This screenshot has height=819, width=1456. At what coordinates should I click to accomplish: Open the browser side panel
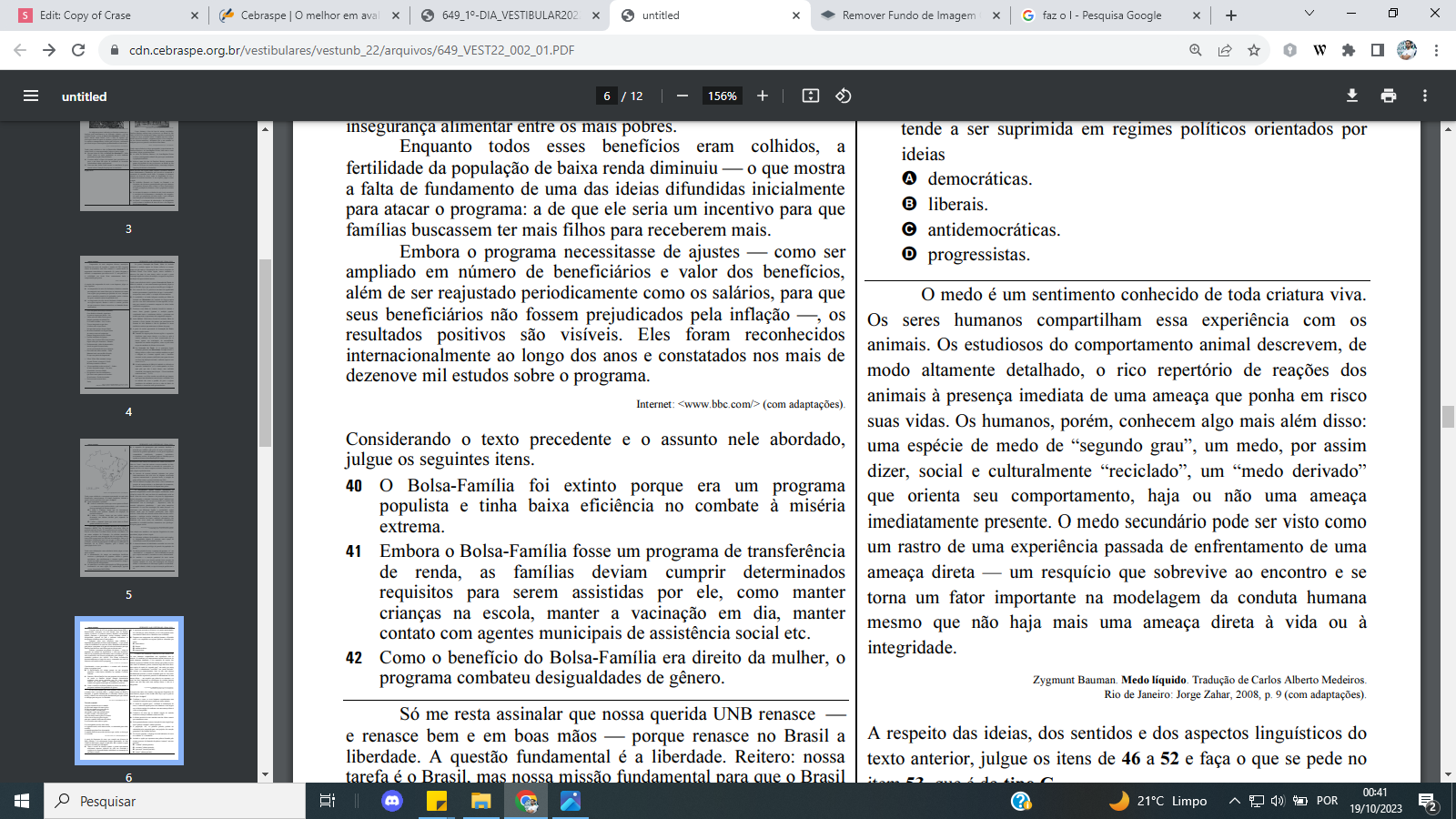coord(1378,50)
